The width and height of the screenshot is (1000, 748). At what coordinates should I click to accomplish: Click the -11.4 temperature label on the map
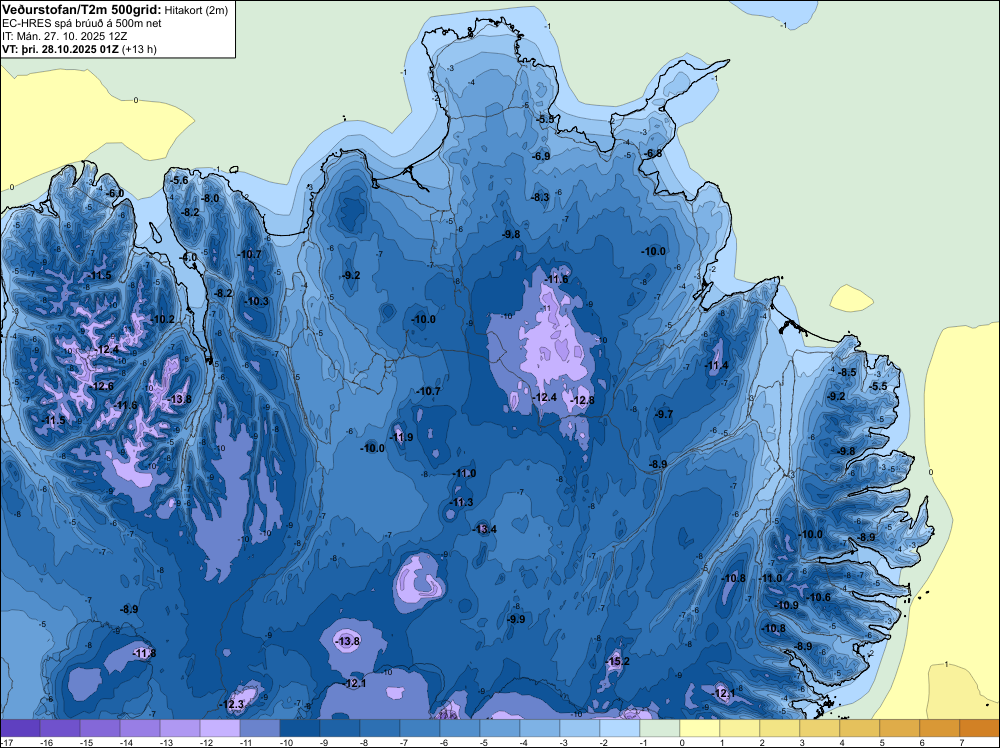(x=716, y=365)
